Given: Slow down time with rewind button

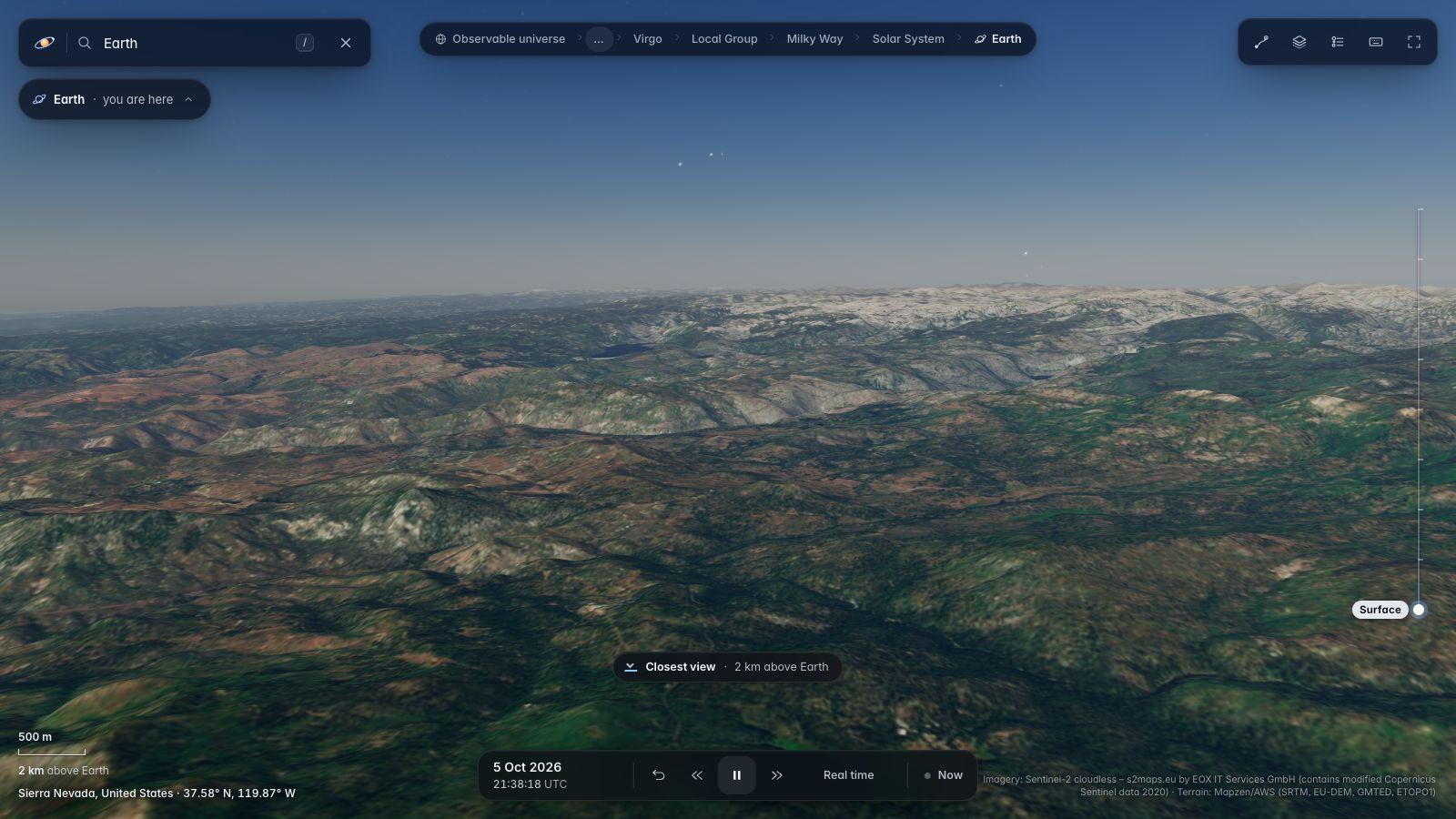Looking at the screenshot, I should pos(697,775).
